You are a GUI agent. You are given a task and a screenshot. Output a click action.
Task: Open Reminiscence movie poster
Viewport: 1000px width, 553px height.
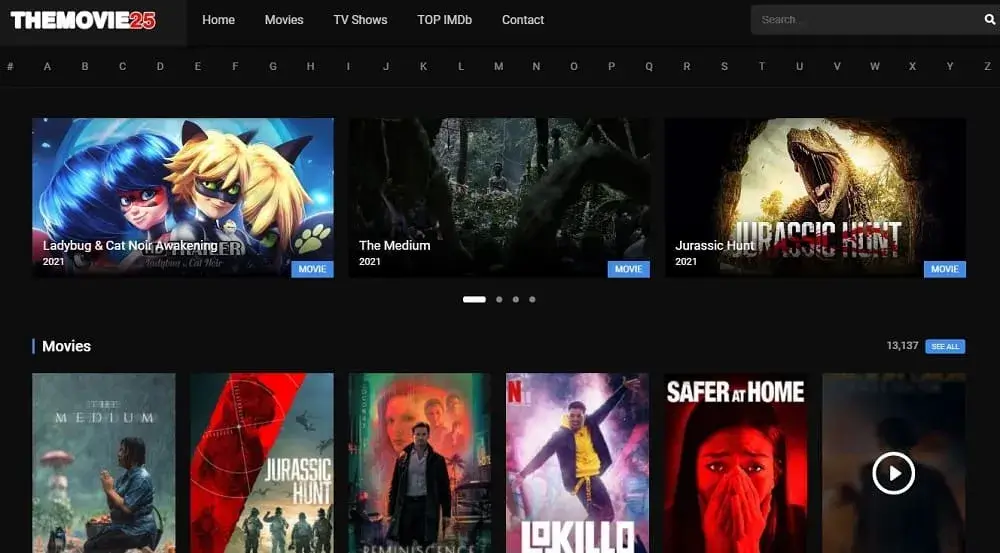pos(420,463)
